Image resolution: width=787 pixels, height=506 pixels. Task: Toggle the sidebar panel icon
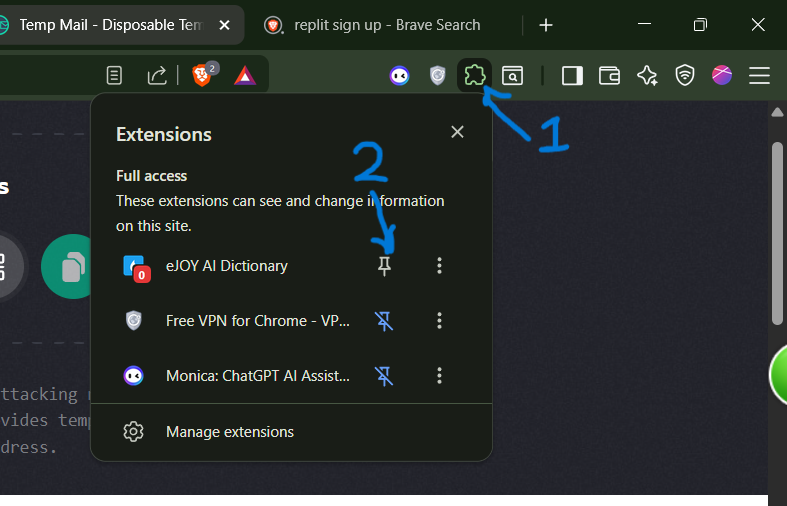click(x=572, y=76)
